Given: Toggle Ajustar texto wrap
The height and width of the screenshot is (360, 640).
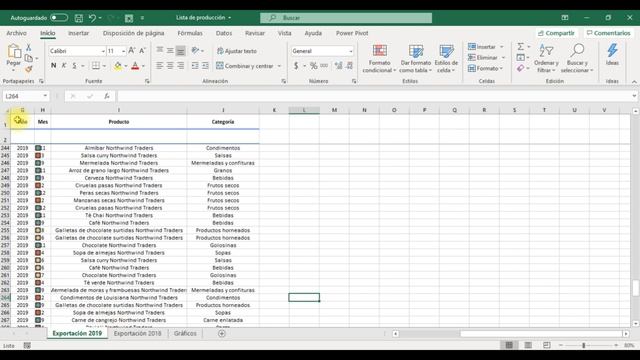Looking at the screenshot, I should 237,51.
